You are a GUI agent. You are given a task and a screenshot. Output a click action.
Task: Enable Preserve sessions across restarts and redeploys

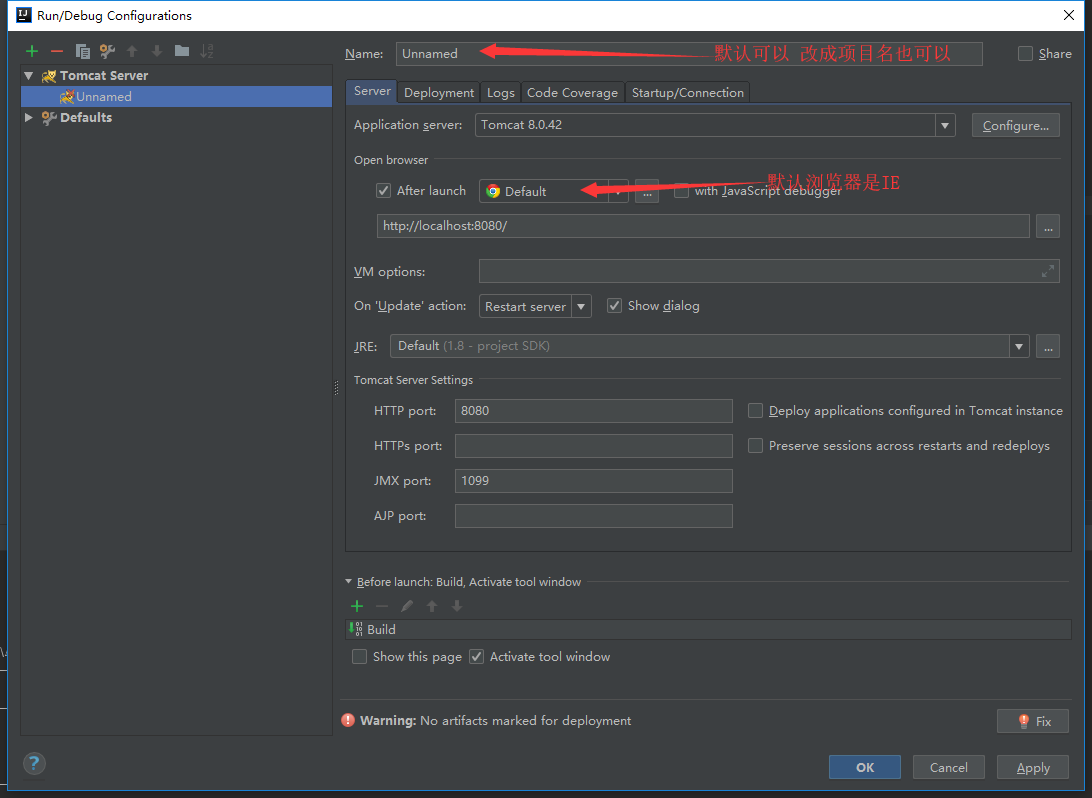pos(755,446)
